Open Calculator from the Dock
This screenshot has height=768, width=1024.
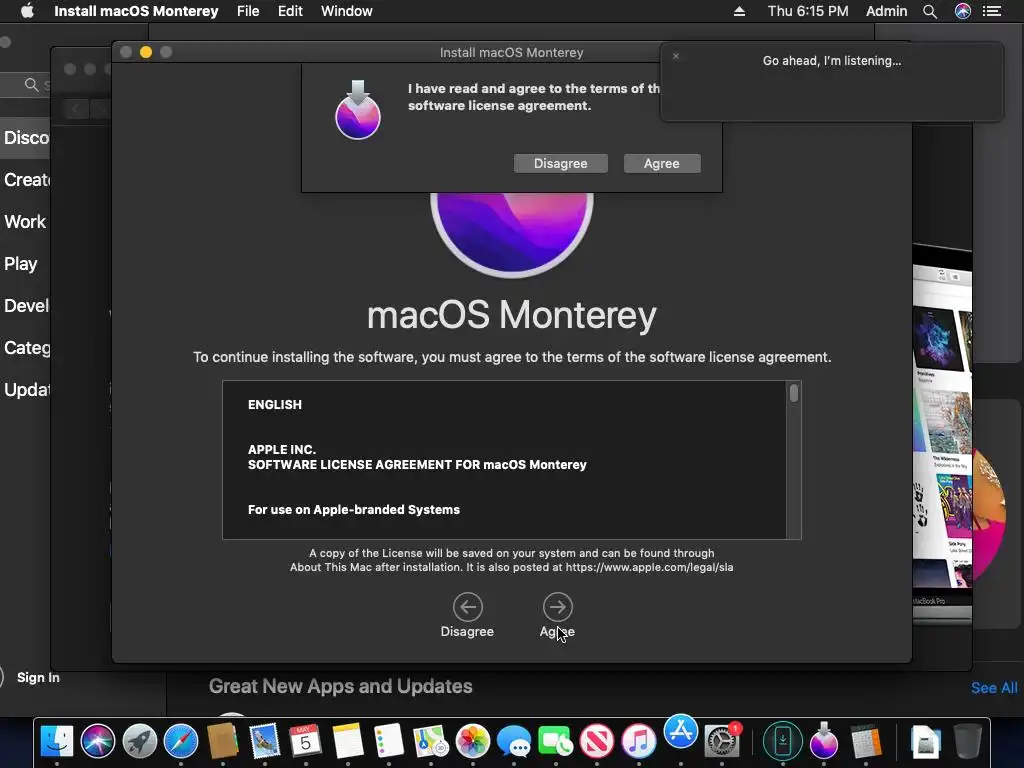pyautogui.click(x=866, y=743)
